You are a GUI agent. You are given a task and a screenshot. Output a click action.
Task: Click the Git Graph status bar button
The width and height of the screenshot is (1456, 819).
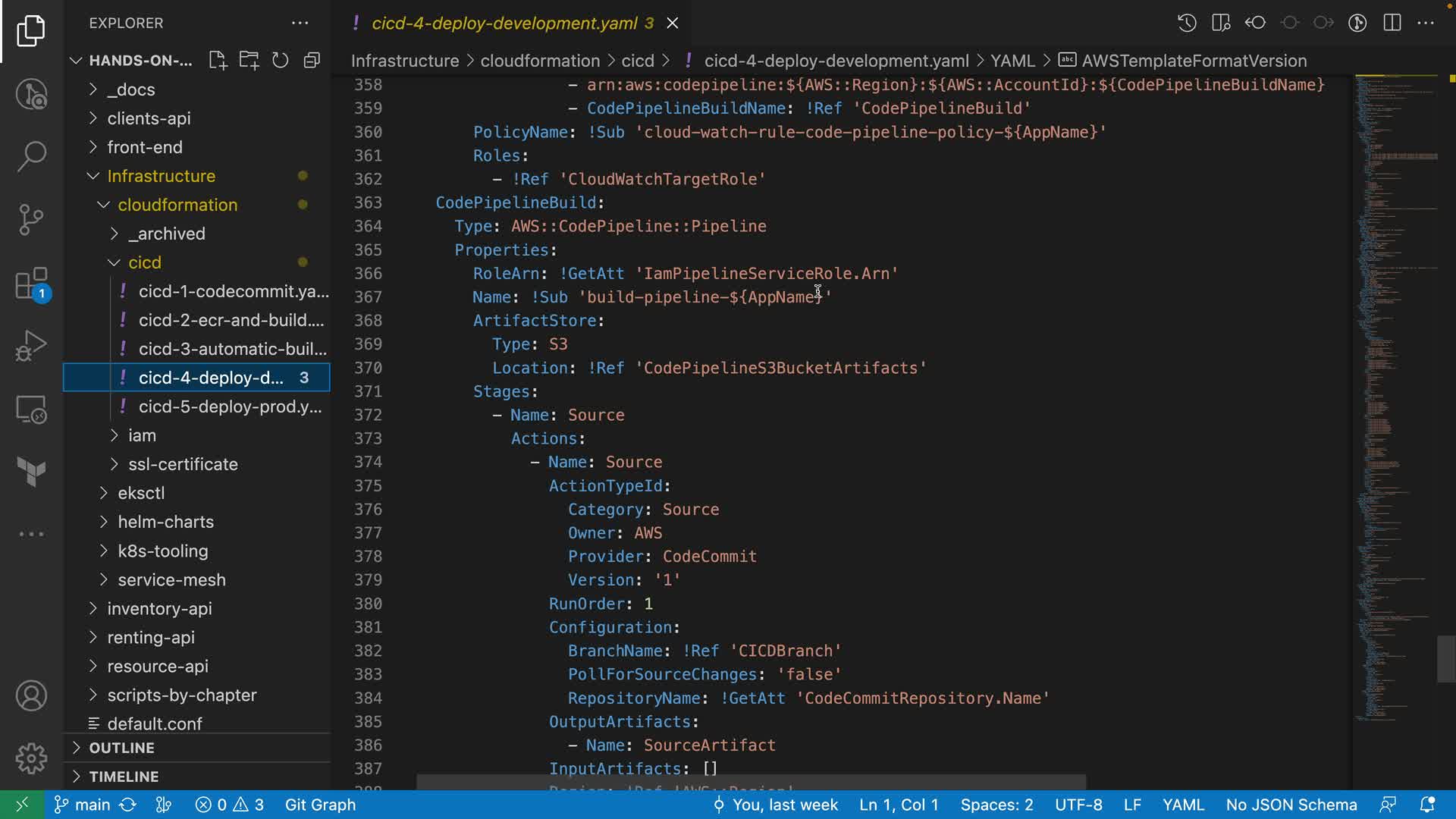click(320, 805)
